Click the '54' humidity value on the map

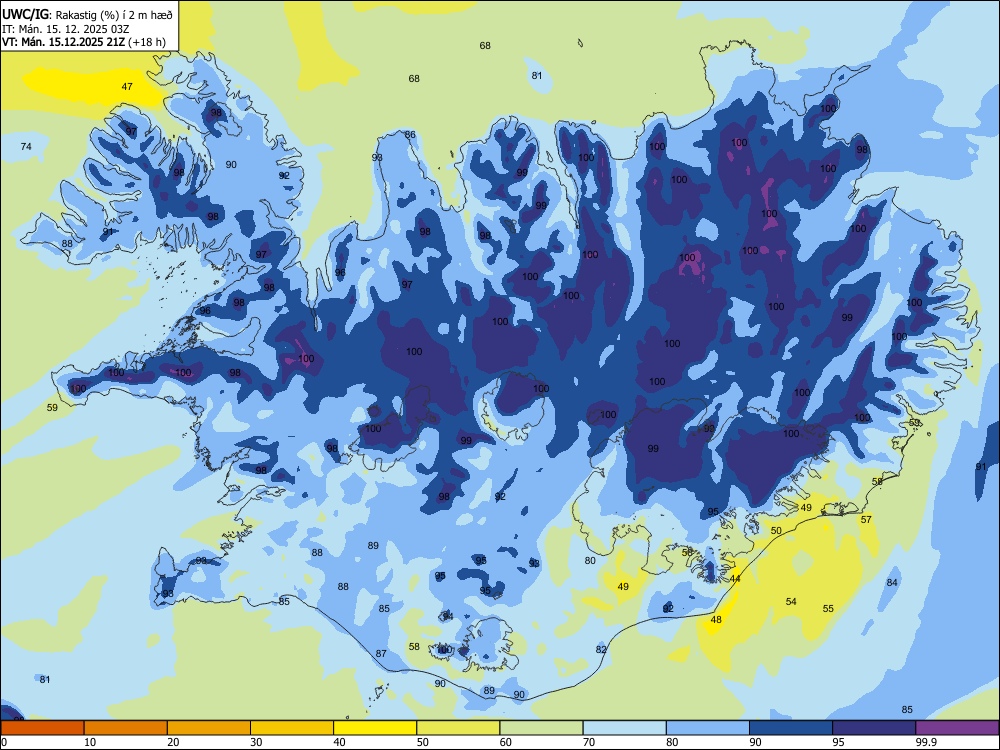[x=791, y=601]
